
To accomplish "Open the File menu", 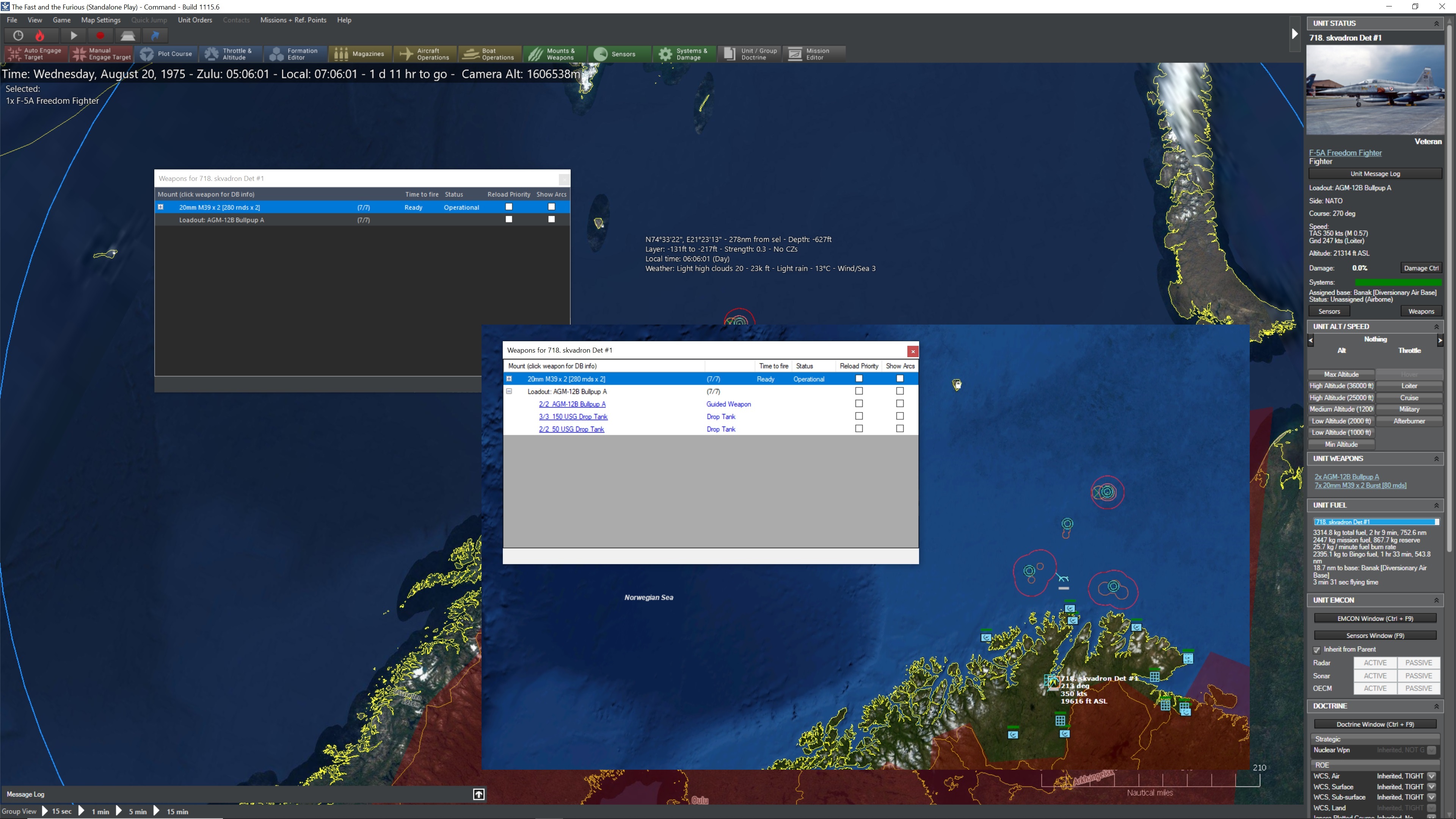I will (12, 20).
